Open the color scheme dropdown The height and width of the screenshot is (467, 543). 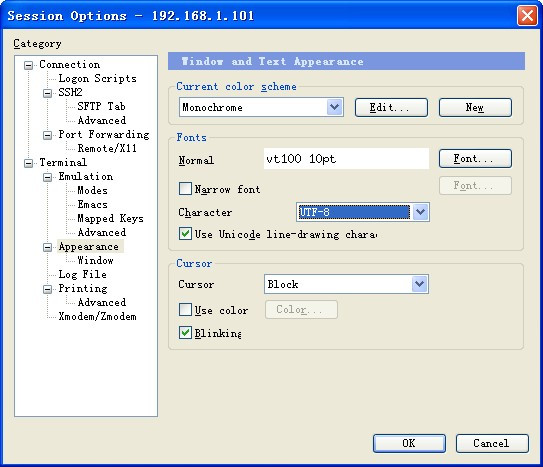pyautogui.click(x=335, y=107)
